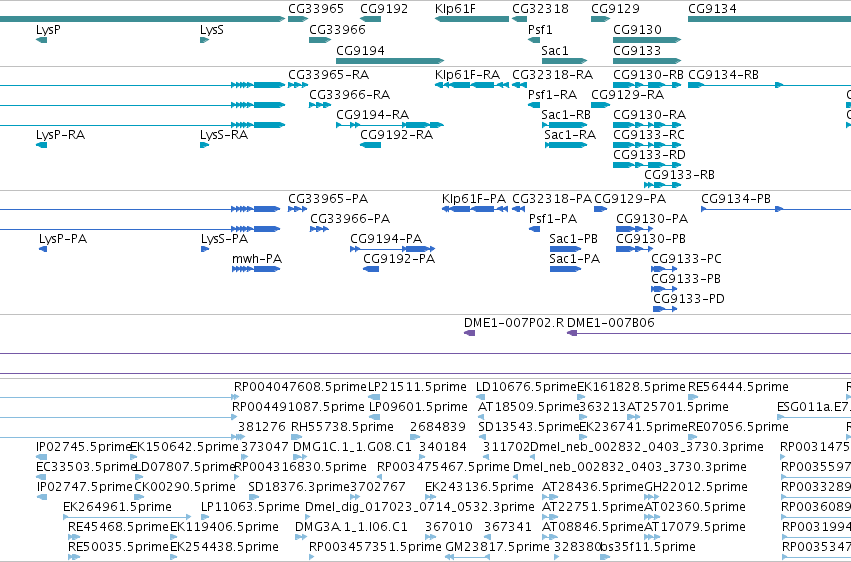Open the RP004047608.5prime EST label
This screenshot has height=562, width=851.
300,387
